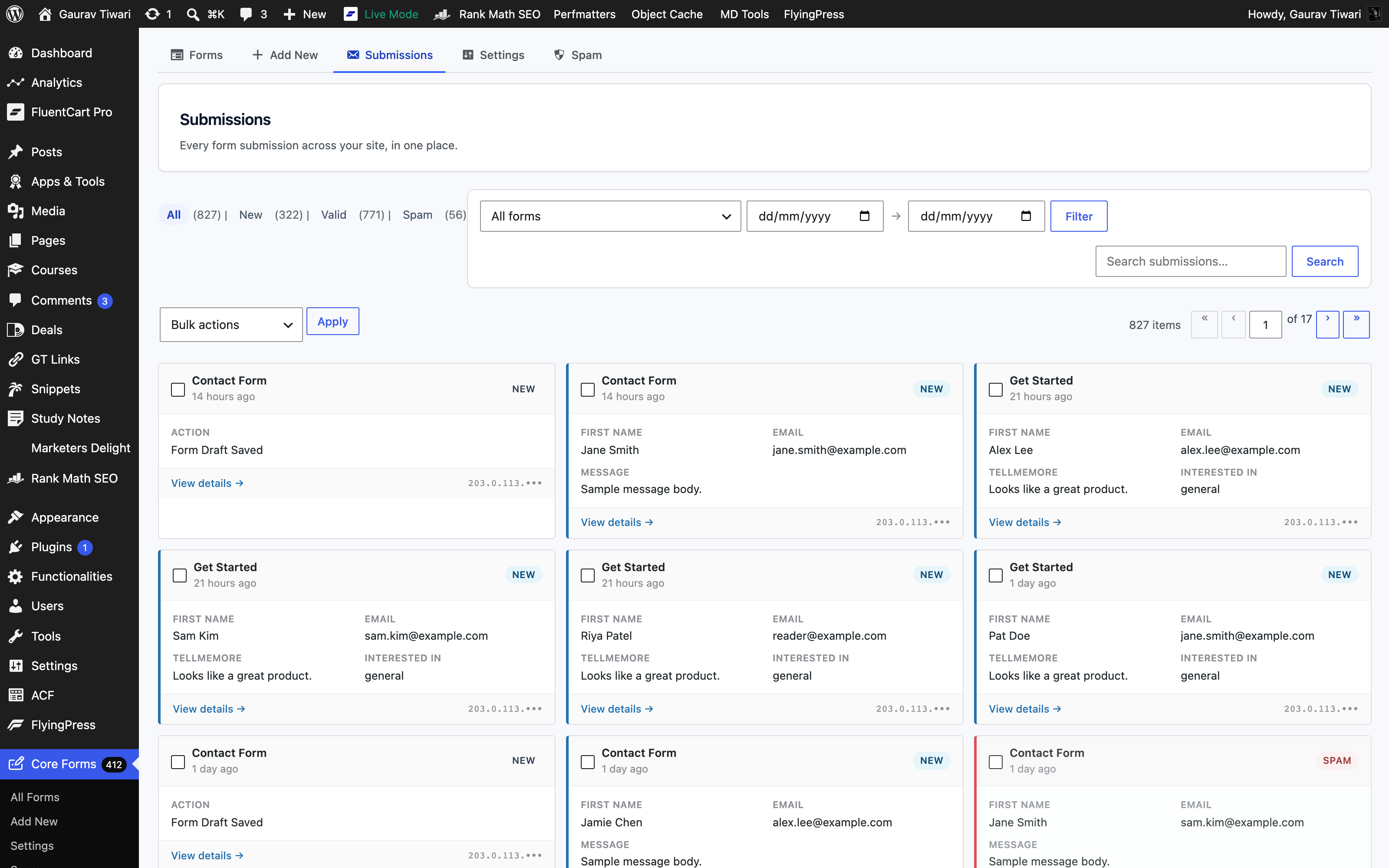The width and height of the screenshot is (1389, 868).
Task: Open All Forms submenu under Core Forms
Action: click(35, 797)
